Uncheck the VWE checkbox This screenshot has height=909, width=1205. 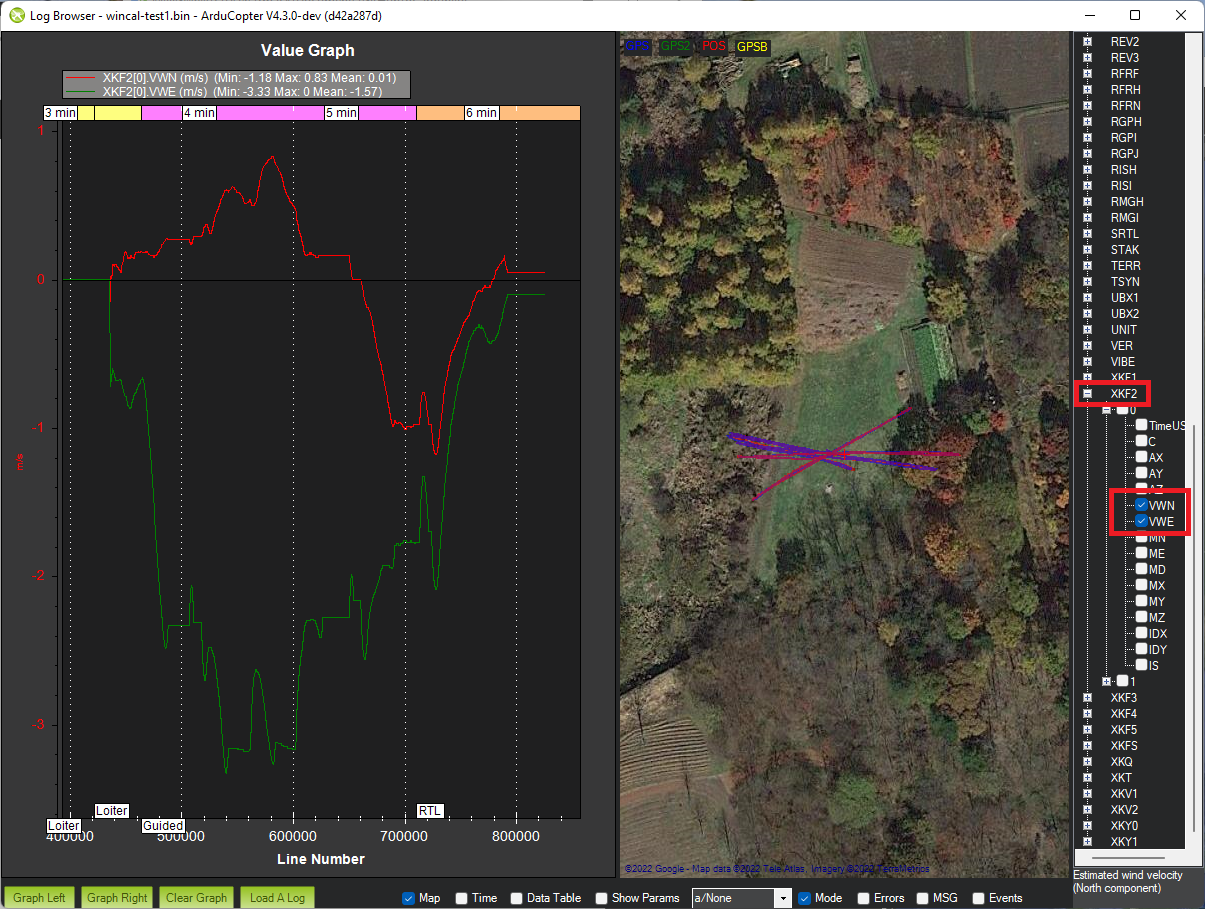coord(1141,522)
